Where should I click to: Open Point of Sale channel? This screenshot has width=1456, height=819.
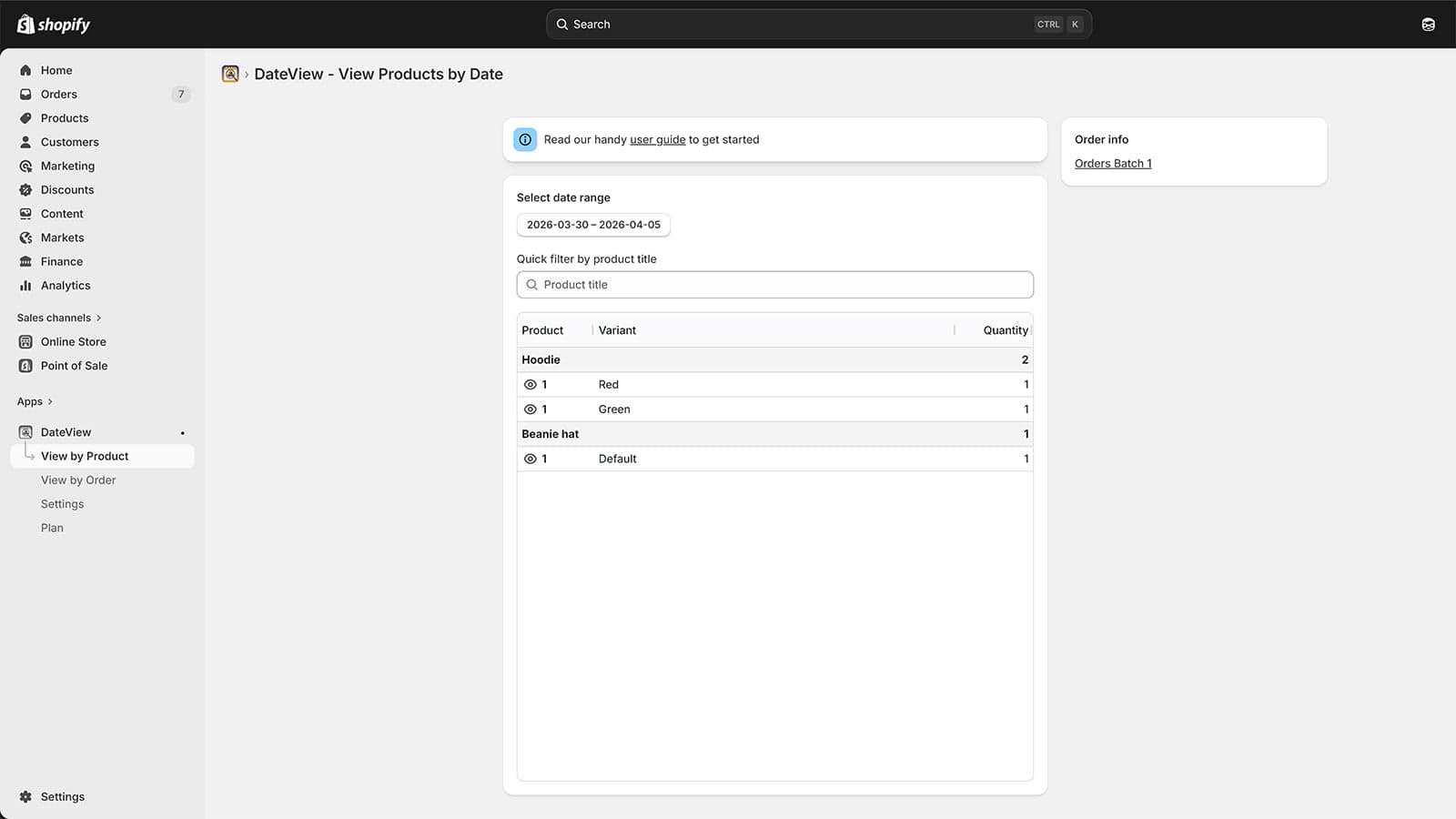(x=75, y=366)
